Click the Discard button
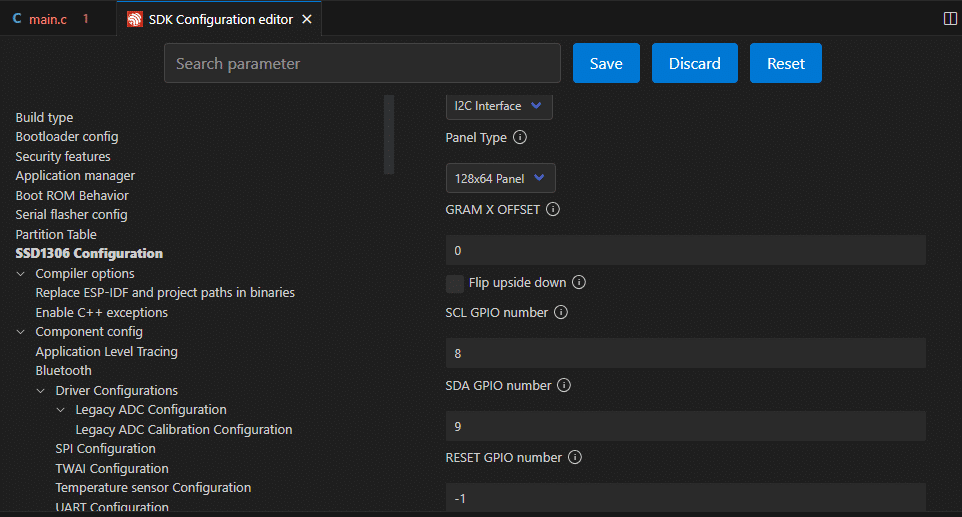The height and width of the screenshot is (517, 962). [695, 63]
